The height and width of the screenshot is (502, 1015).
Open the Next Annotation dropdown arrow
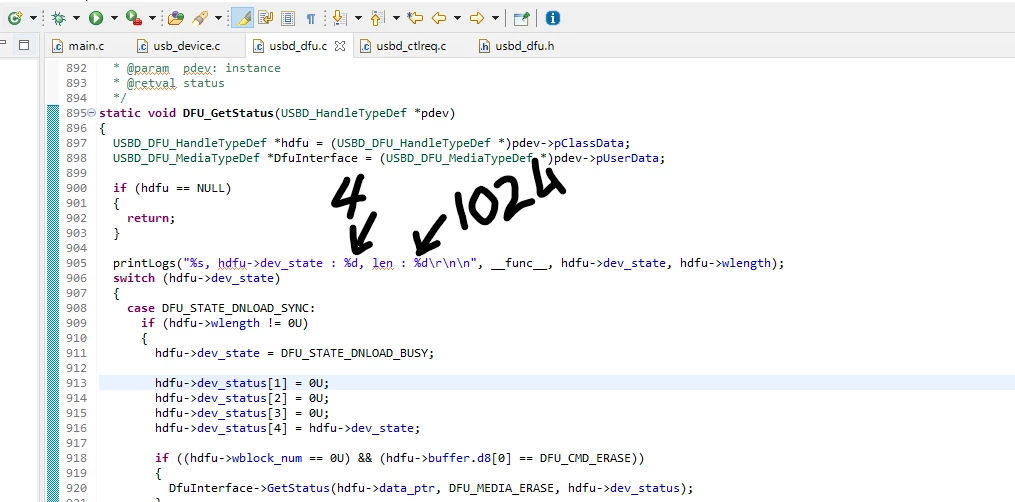358,18
